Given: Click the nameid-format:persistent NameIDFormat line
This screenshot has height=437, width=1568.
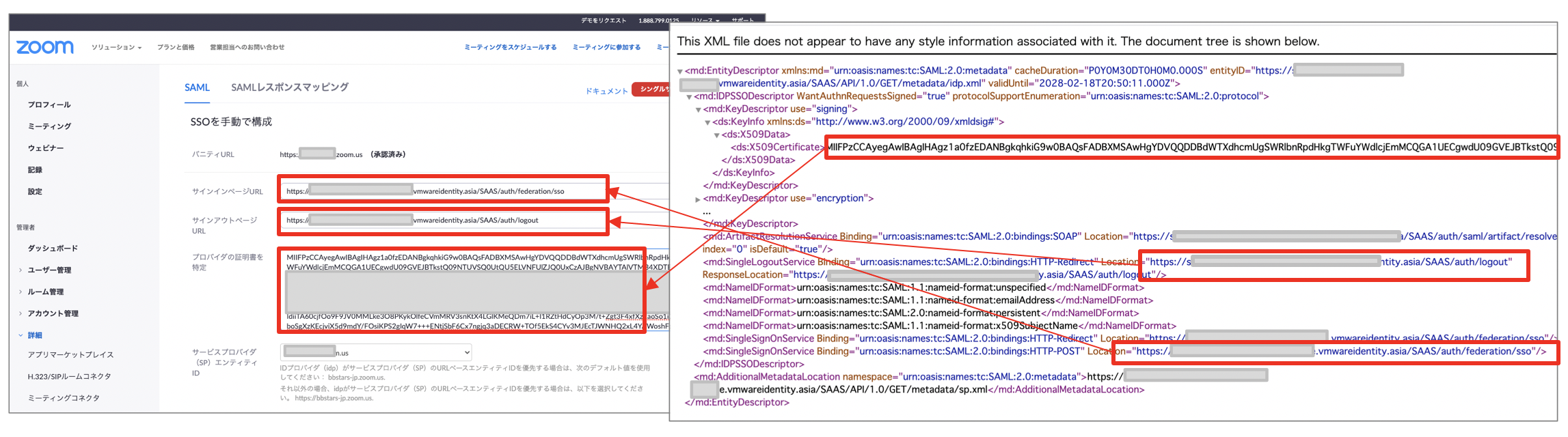Looking at the screenshot, I should [x=921, y=313].
